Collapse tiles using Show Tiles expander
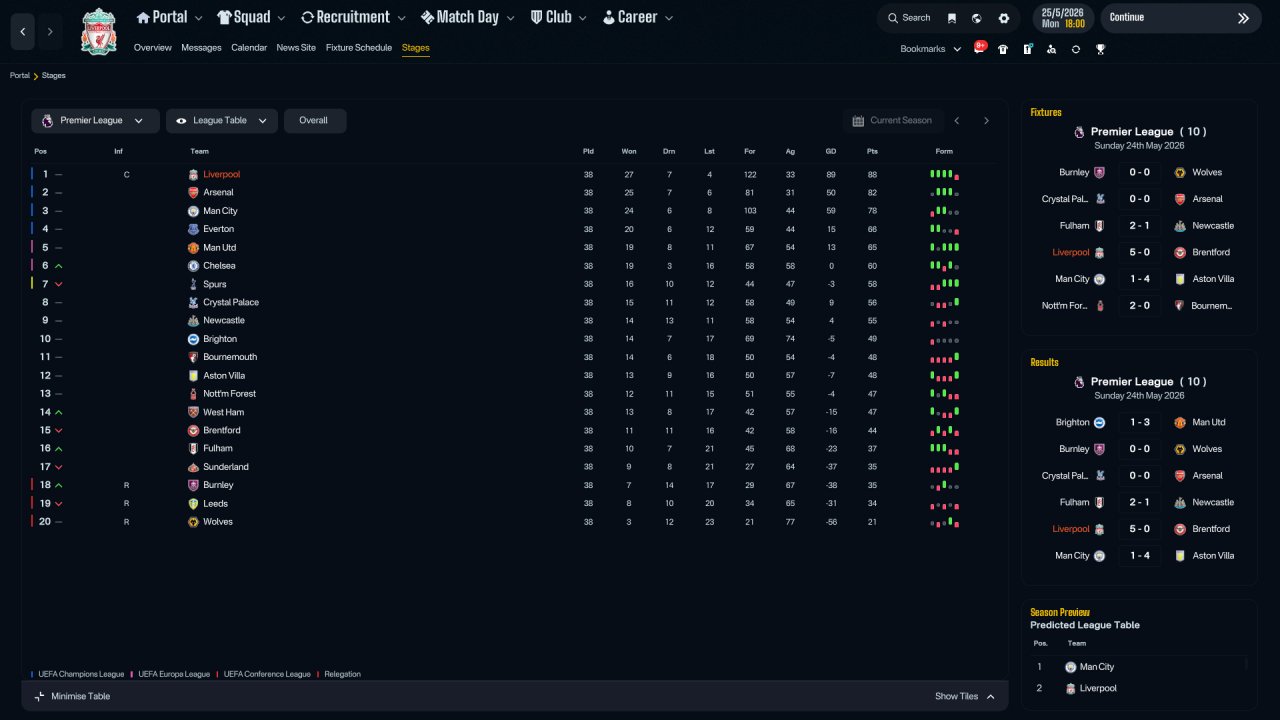 [965, 696]
